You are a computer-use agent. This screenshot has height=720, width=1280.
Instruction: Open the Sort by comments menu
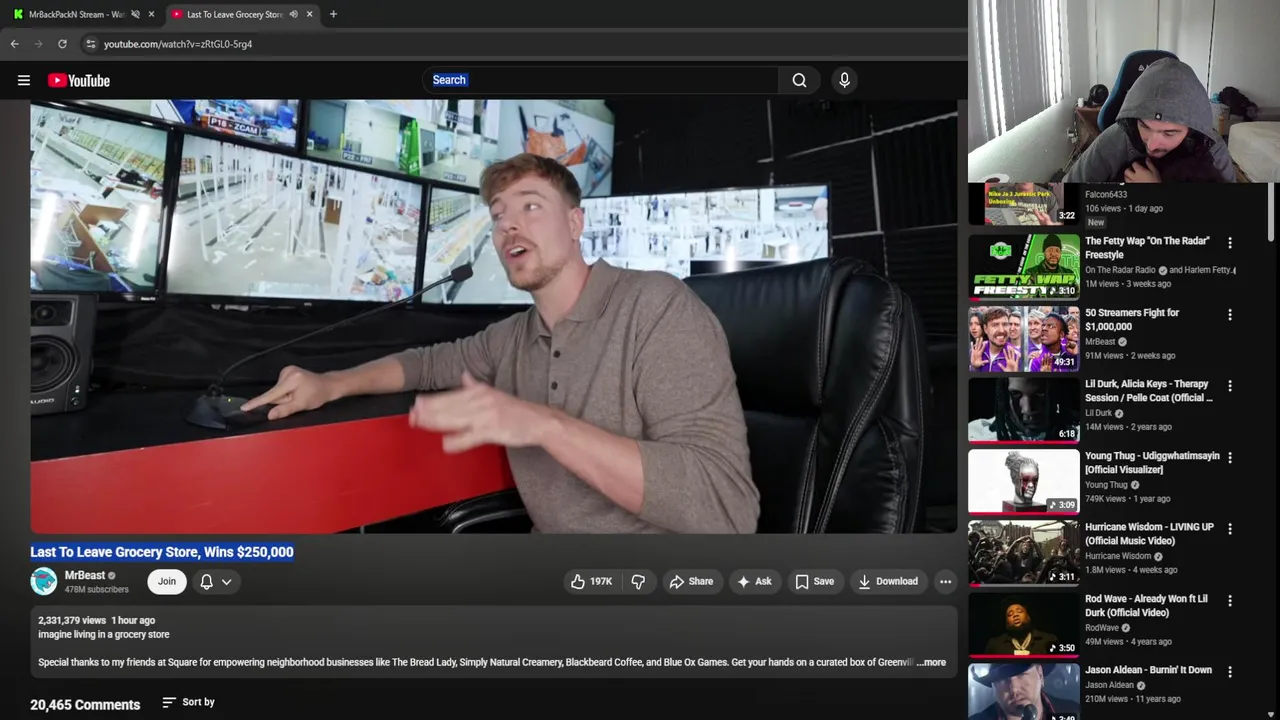coord(188,702)
